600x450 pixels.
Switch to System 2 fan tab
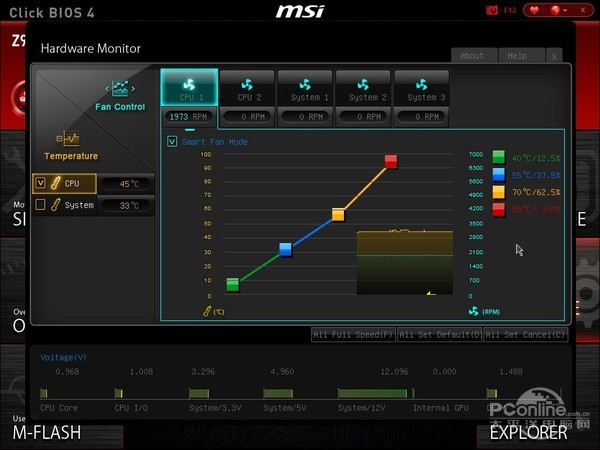pyautogui.click(x=363, y=88)
